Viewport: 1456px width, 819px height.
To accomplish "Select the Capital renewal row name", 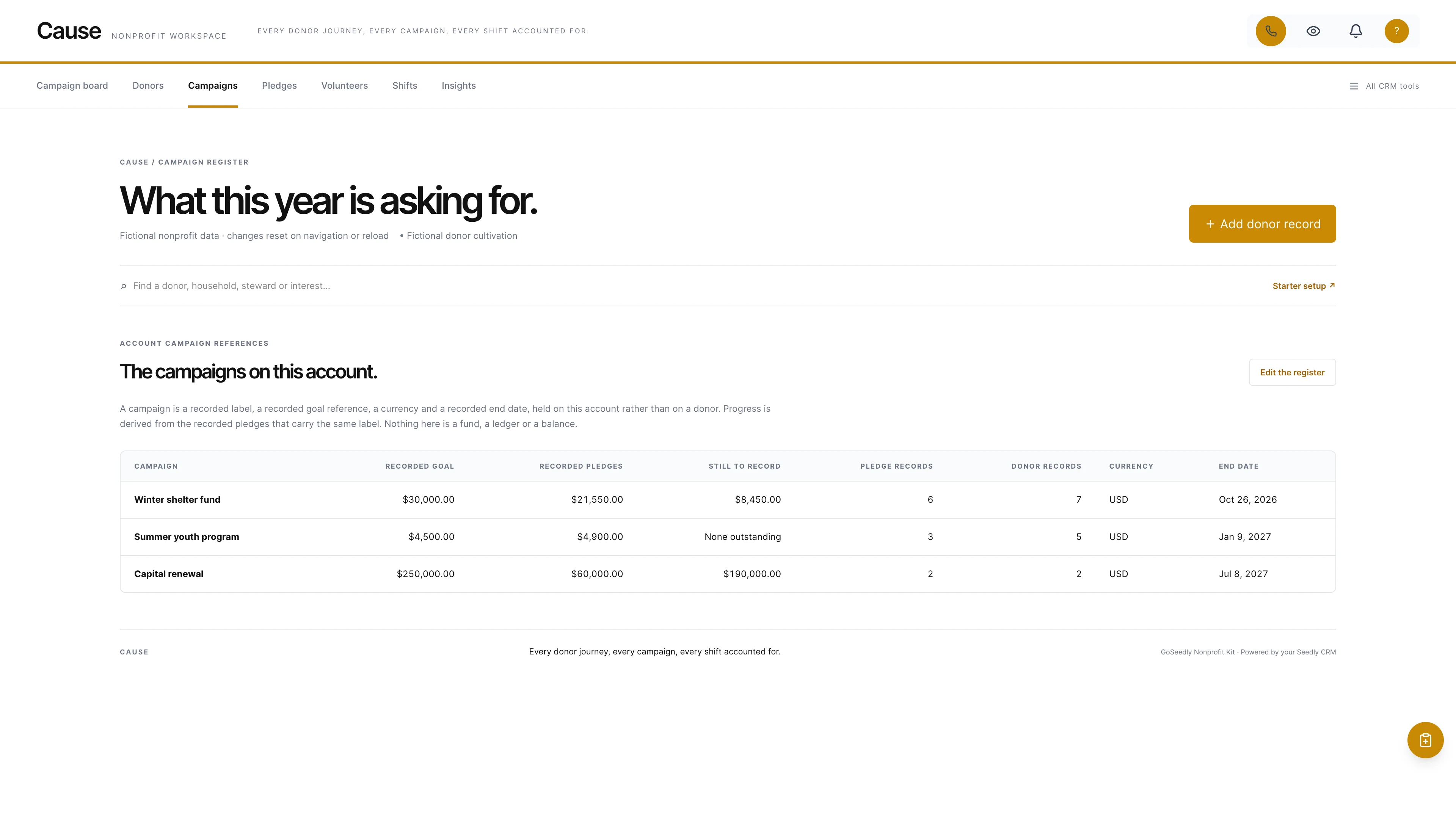I will click(168, 574).
